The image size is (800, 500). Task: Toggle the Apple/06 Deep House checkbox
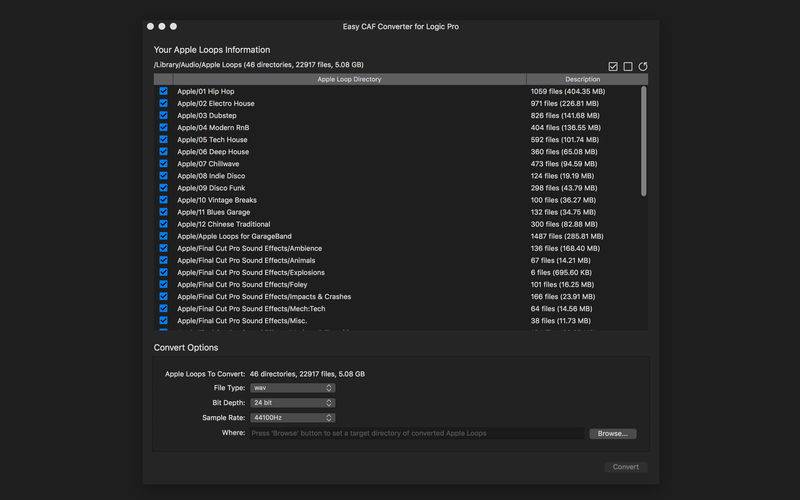point(163,152)
